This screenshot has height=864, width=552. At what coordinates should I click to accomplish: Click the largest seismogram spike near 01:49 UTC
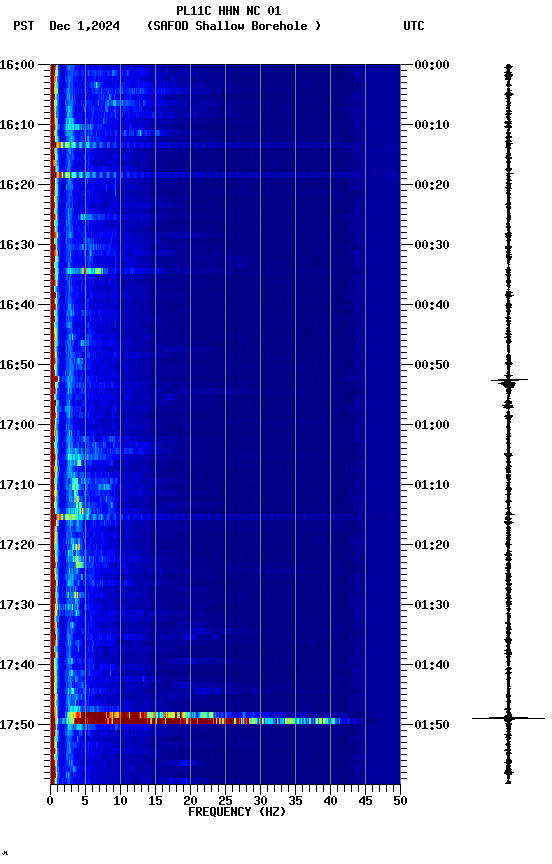click(508, 719)
